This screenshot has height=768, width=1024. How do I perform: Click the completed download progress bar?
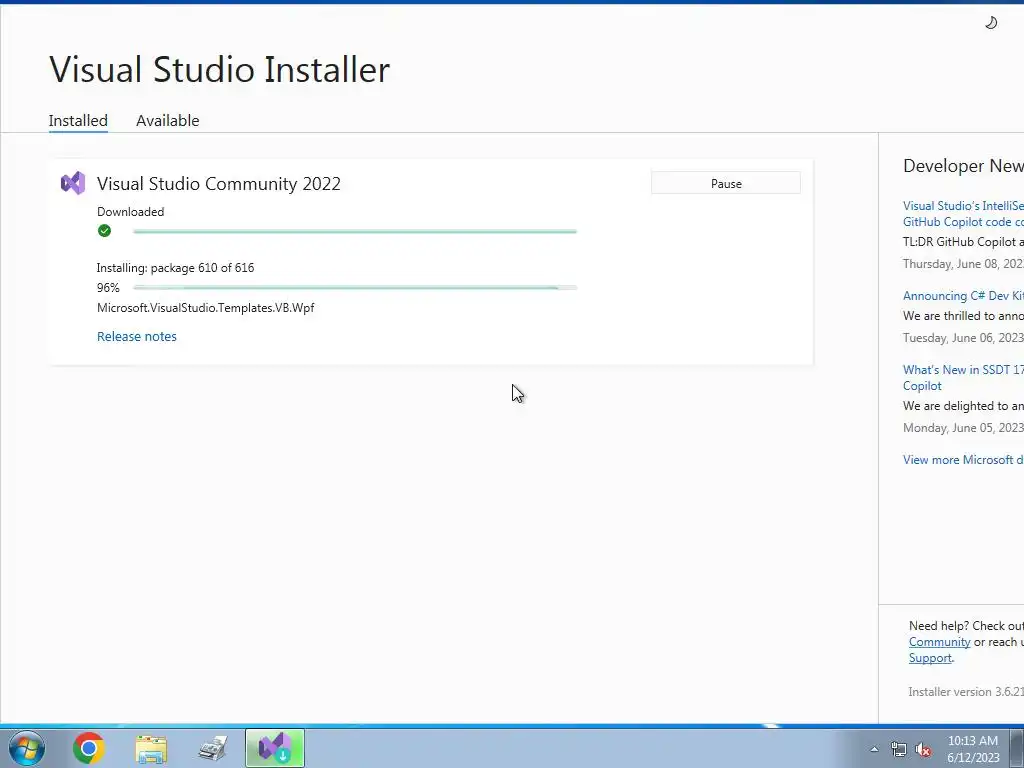(x=355, y=231)
